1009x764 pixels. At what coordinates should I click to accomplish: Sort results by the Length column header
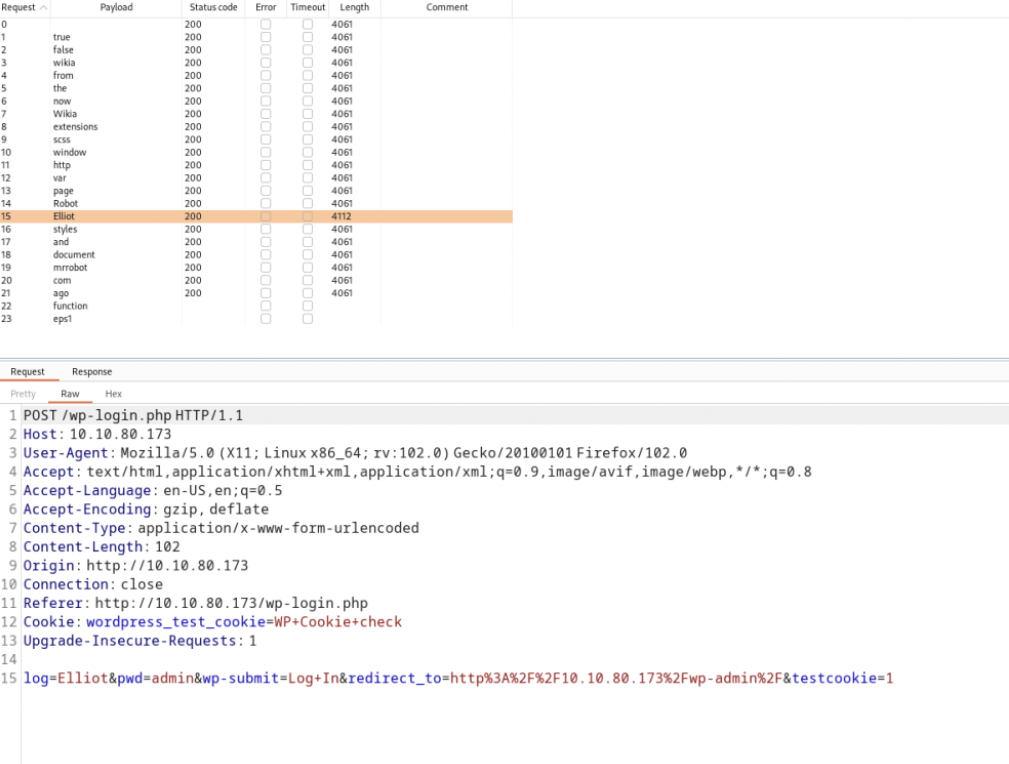coord(354,7)
